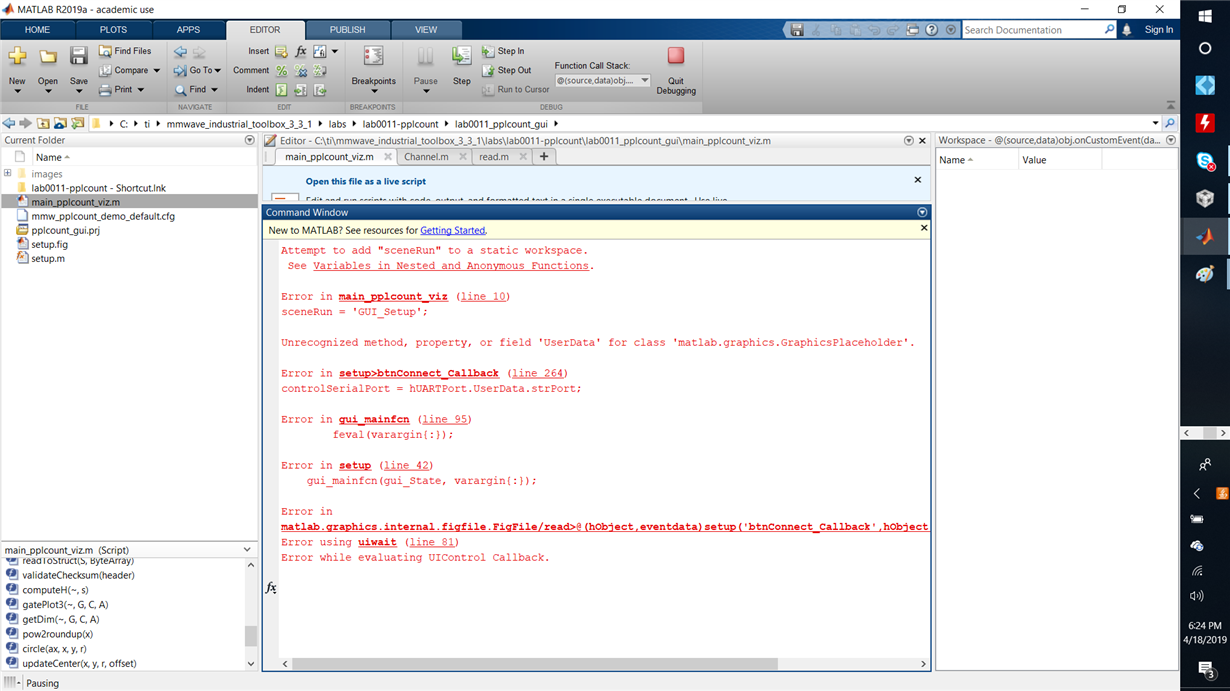Click the Open folder icon
Viewport: 1230px width, 691px height.
coord(47,57)
